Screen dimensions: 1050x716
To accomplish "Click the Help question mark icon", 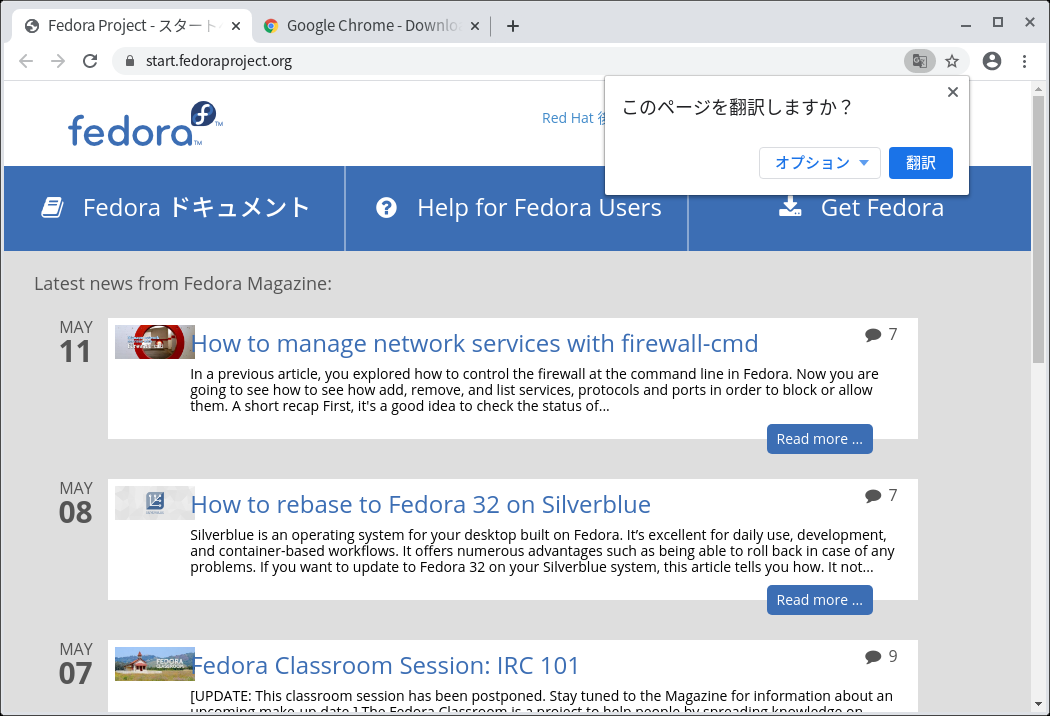I will coord(386,208).
